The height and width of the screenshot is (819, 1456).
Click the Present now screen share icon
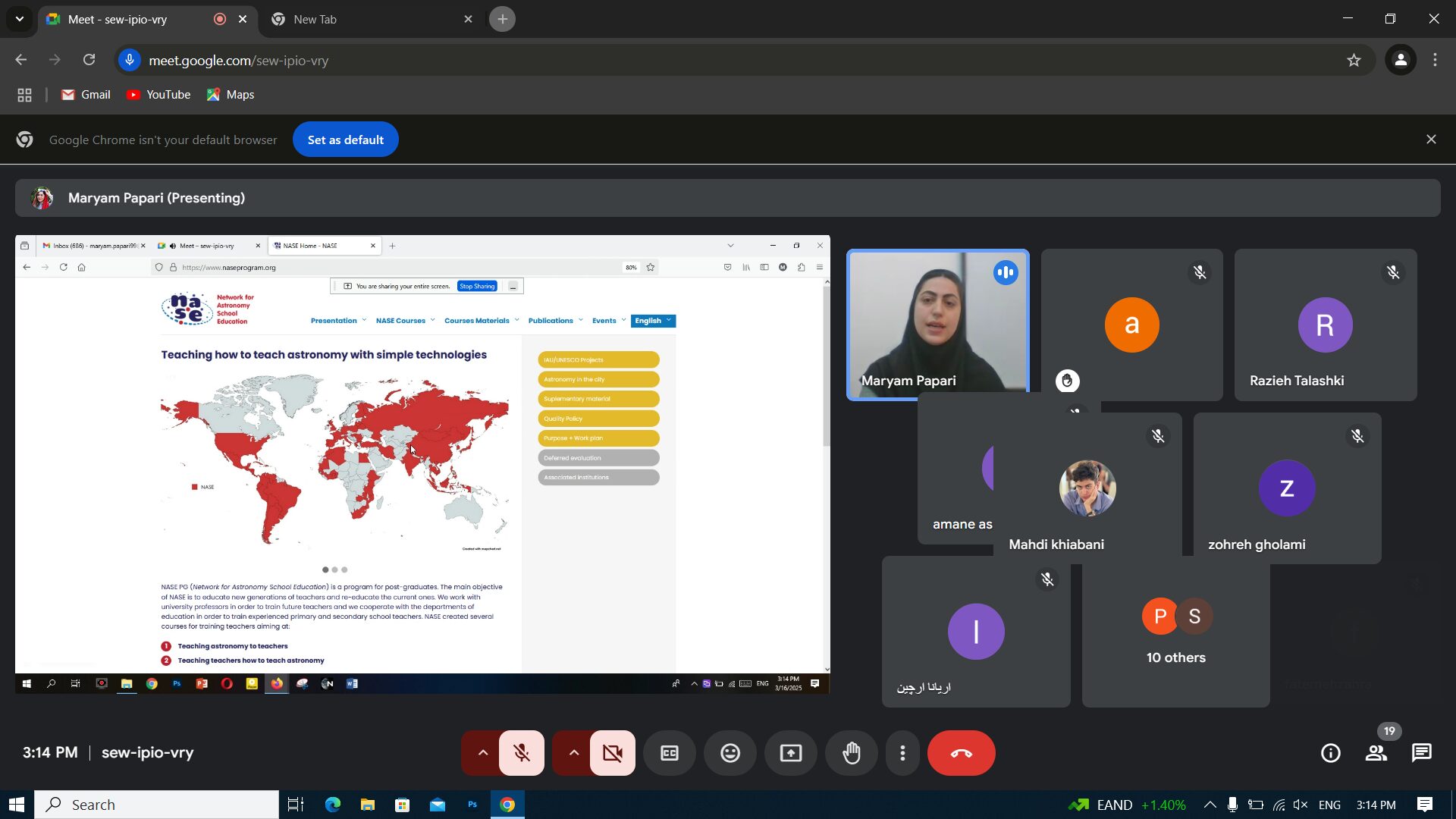[x=791, y=753]
